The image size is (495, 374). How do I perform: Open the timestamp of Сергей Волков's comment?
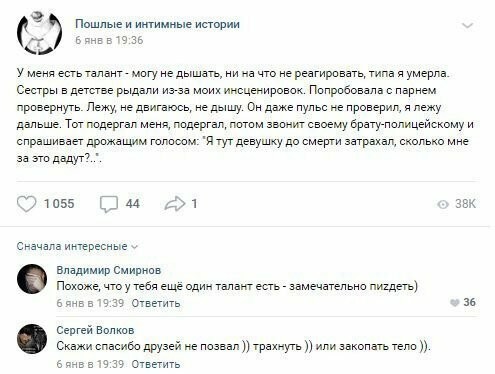pyautogui.click(x=90, y=364)
